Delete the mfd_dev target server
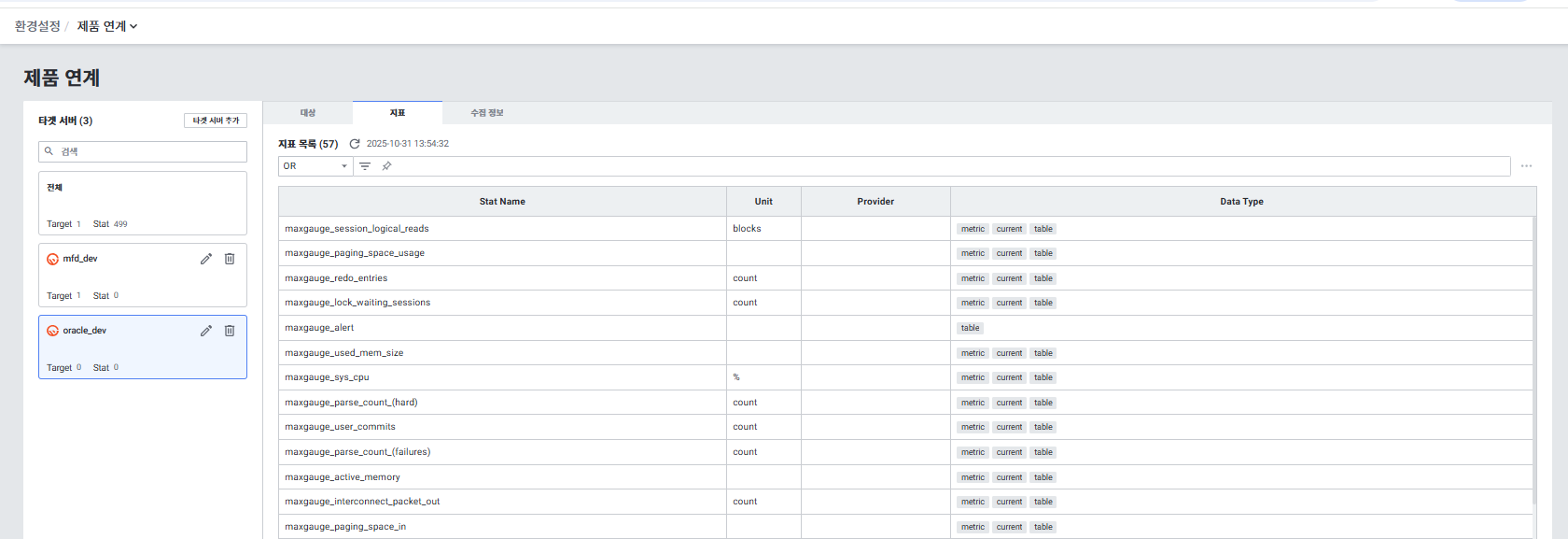 230,259
